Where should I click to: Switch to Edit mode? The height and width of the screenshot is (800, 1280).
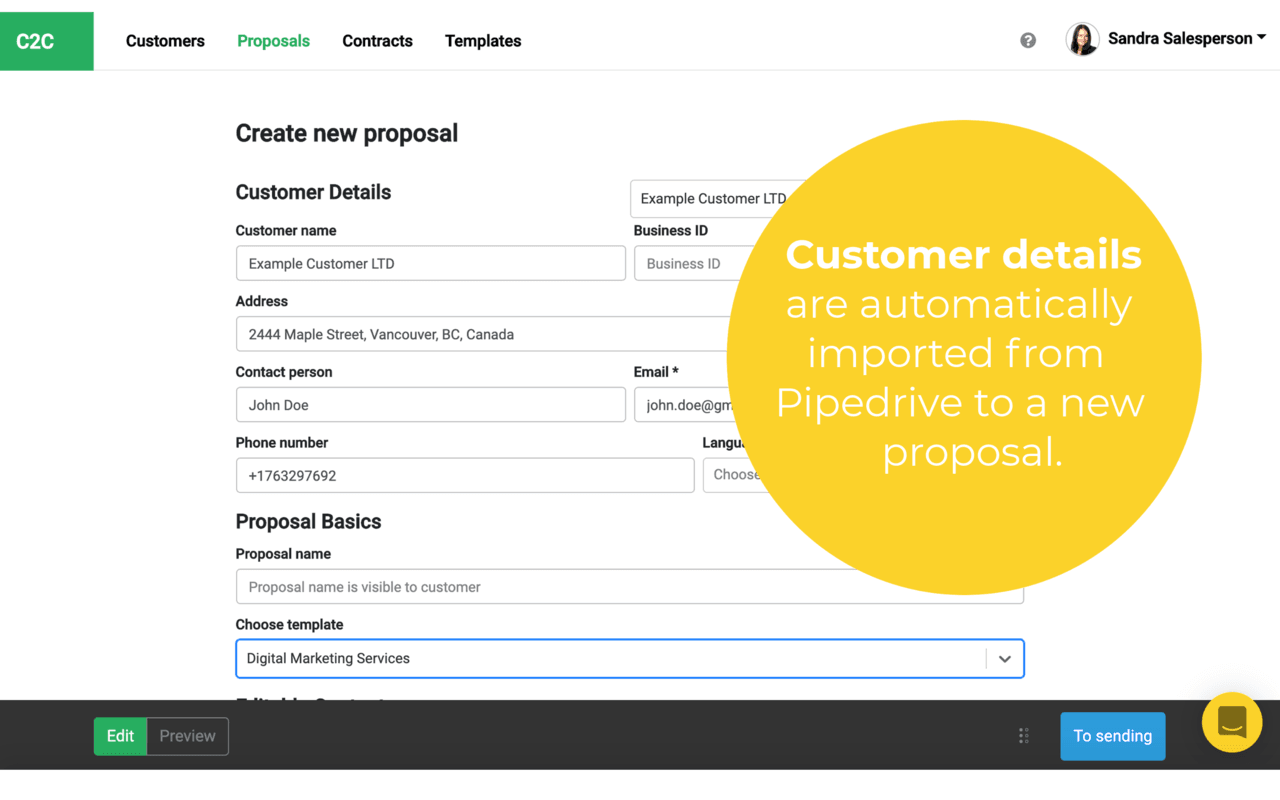[120, 736]
